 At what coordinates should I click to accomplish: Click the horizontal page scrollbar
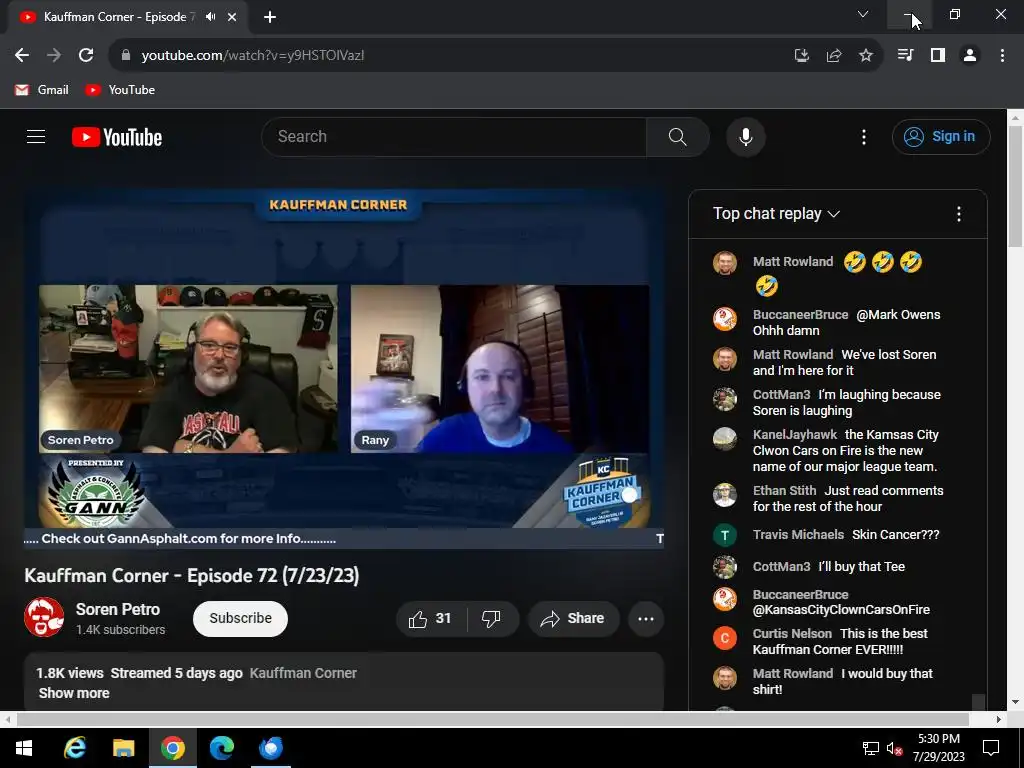[492, 719]
